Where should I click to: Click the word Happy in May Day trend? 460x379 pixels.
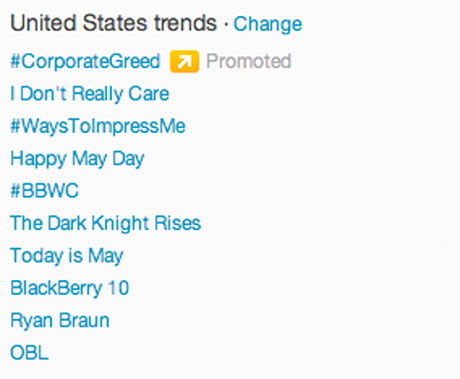(x=38, y=159)
